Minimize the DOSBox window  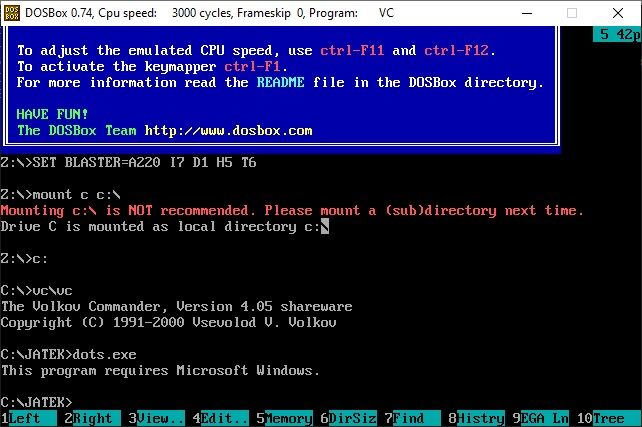pyautogui.click(x=527, y=13)
